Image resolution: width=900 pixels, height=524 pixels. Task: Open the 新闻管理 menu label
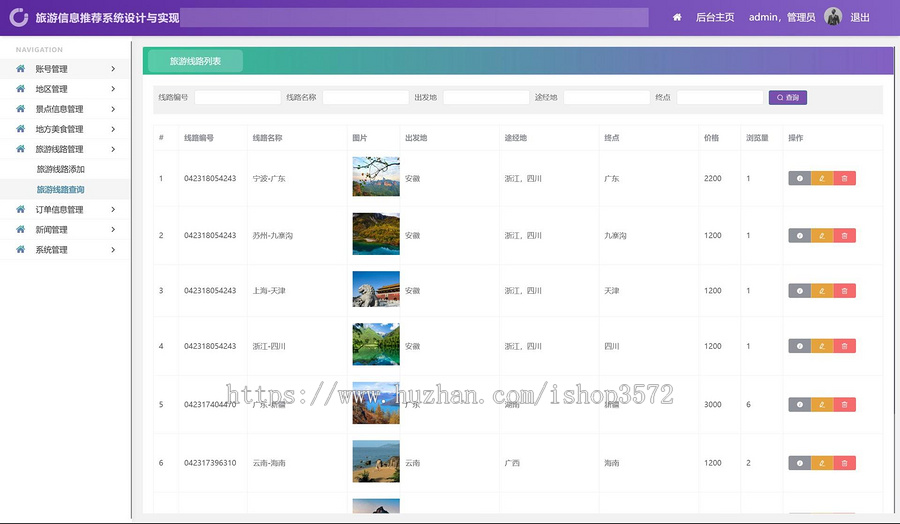[x=51, y=230]
